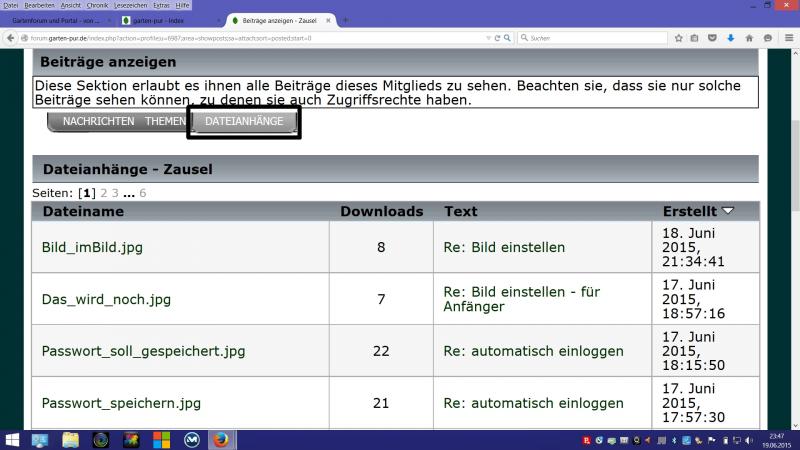Open the Pocket icon in toolbar

pyautogui.click(x=712, y=38)
